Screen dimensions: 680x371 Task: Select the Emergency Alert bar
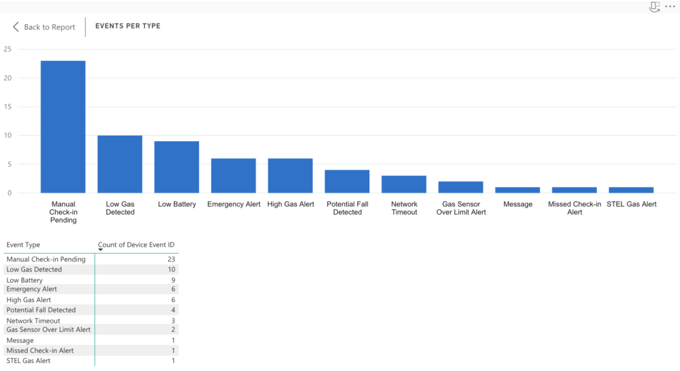pyautogui.click(x=233, y=176)
